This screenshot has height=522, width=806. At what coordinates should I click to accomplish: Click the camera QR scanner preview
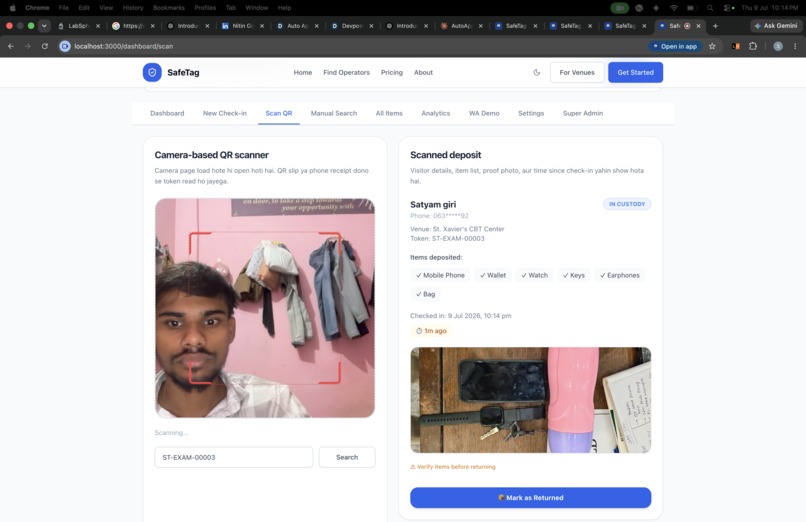pyautogui.click(x=265, y=308)
